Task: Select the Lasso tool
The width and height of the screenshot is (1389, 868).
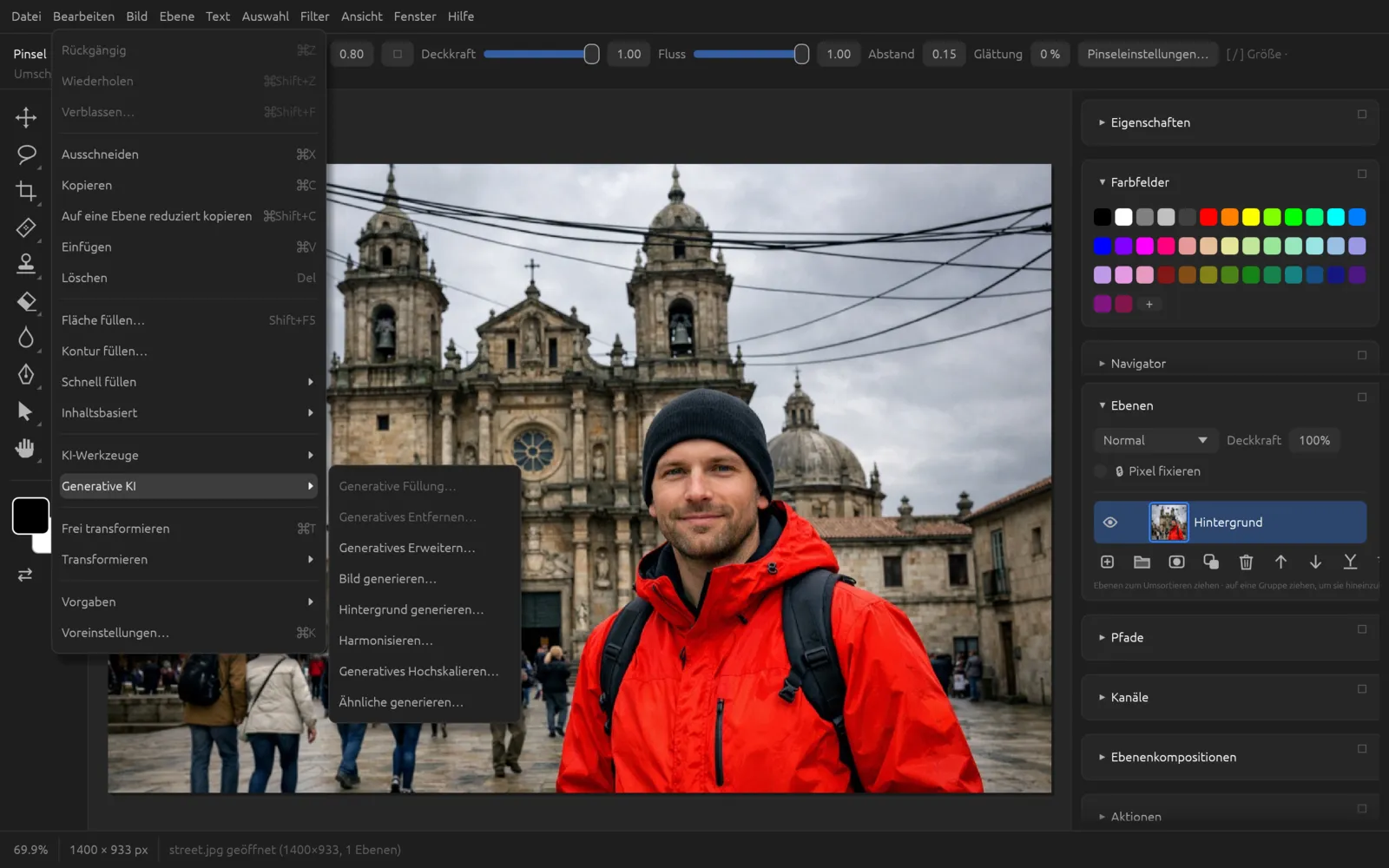Action: (x=26, y=155)
